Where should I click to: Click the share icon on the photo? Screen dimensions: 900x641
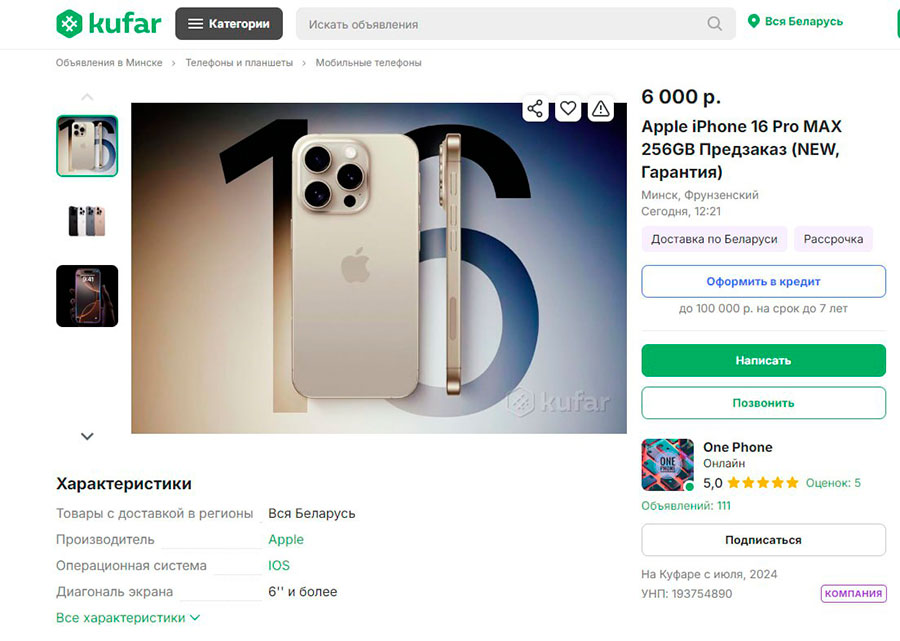point(535,109)
